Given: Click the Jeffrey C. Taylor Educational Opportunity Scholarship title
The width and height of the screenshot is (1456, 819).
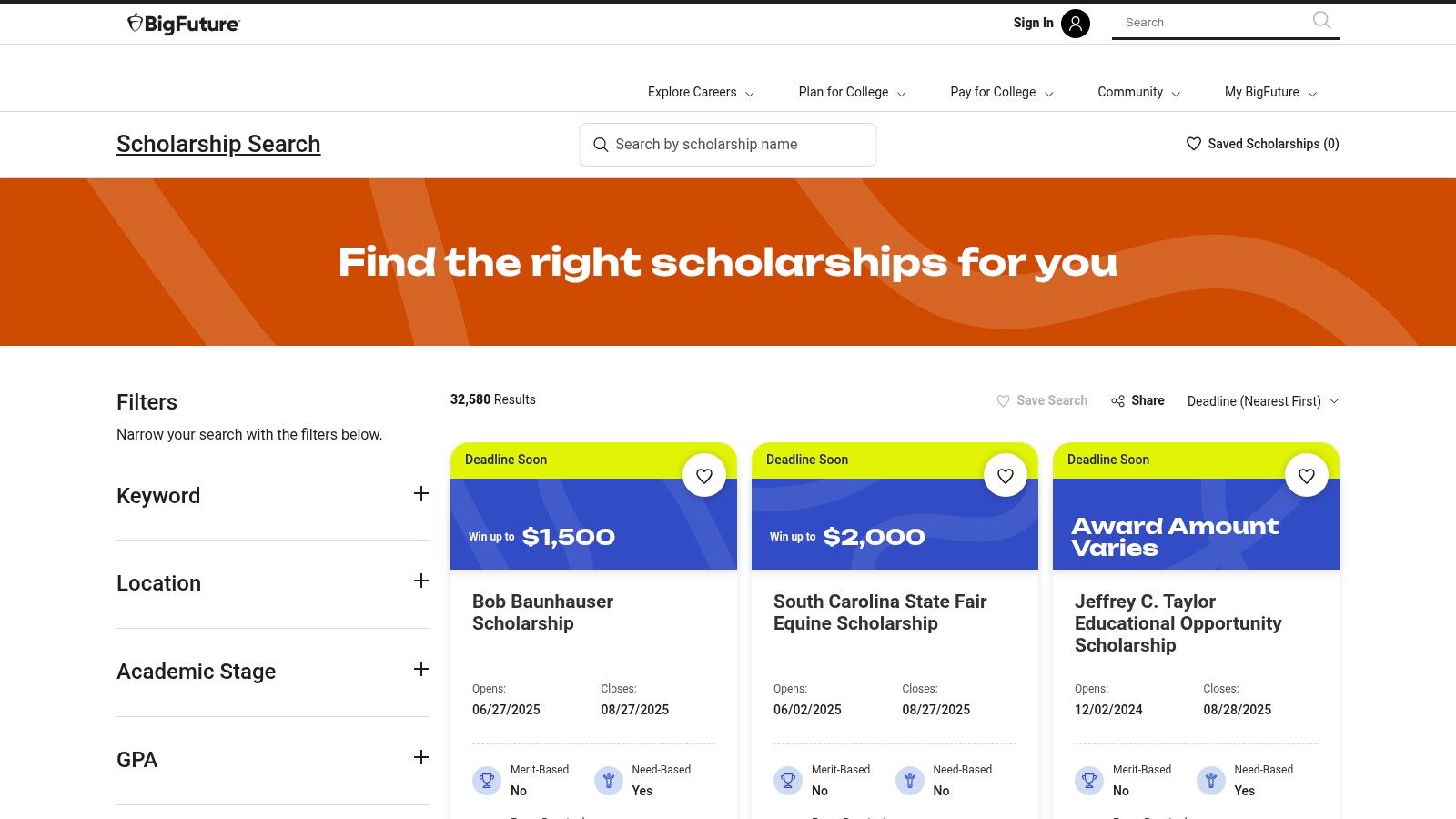Looking at the screenshot, I should click(x=1178, y=623).
